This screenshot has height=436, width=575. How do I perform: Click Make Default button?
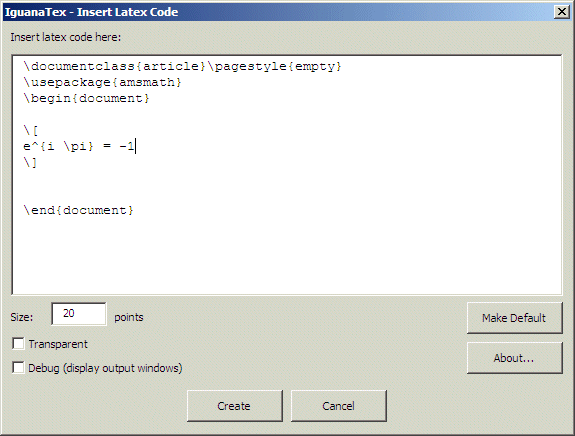coord(514,318)
